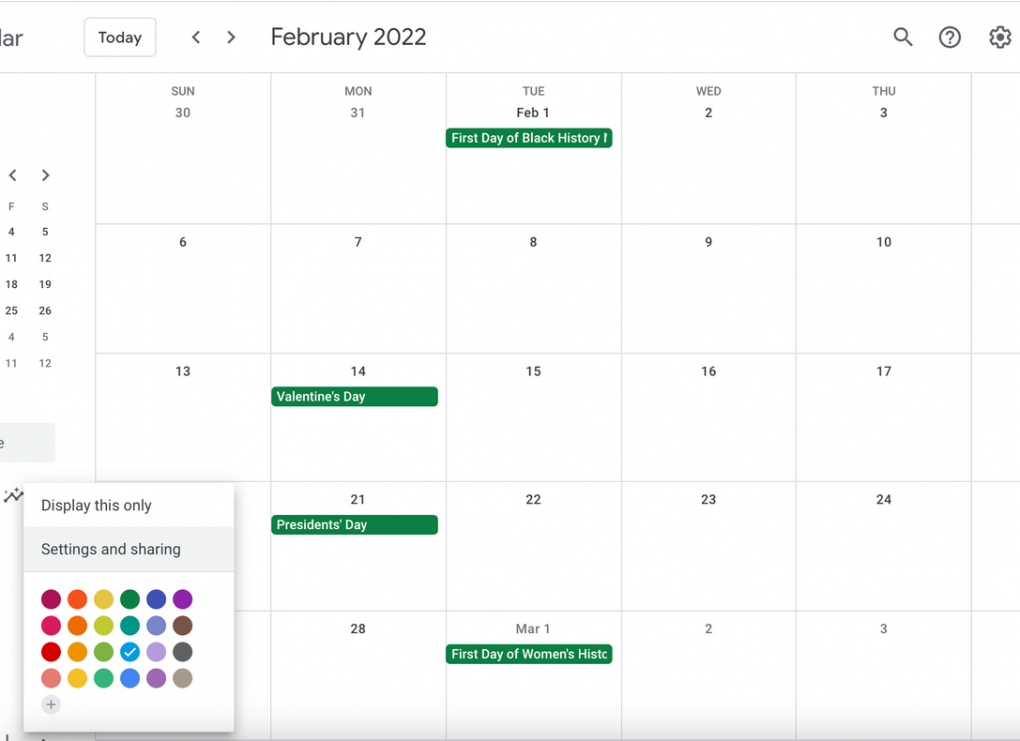This screenshot has height=741, width=1020.
Task: Open the search magnifier icon
Action: [x=903, y=37]
